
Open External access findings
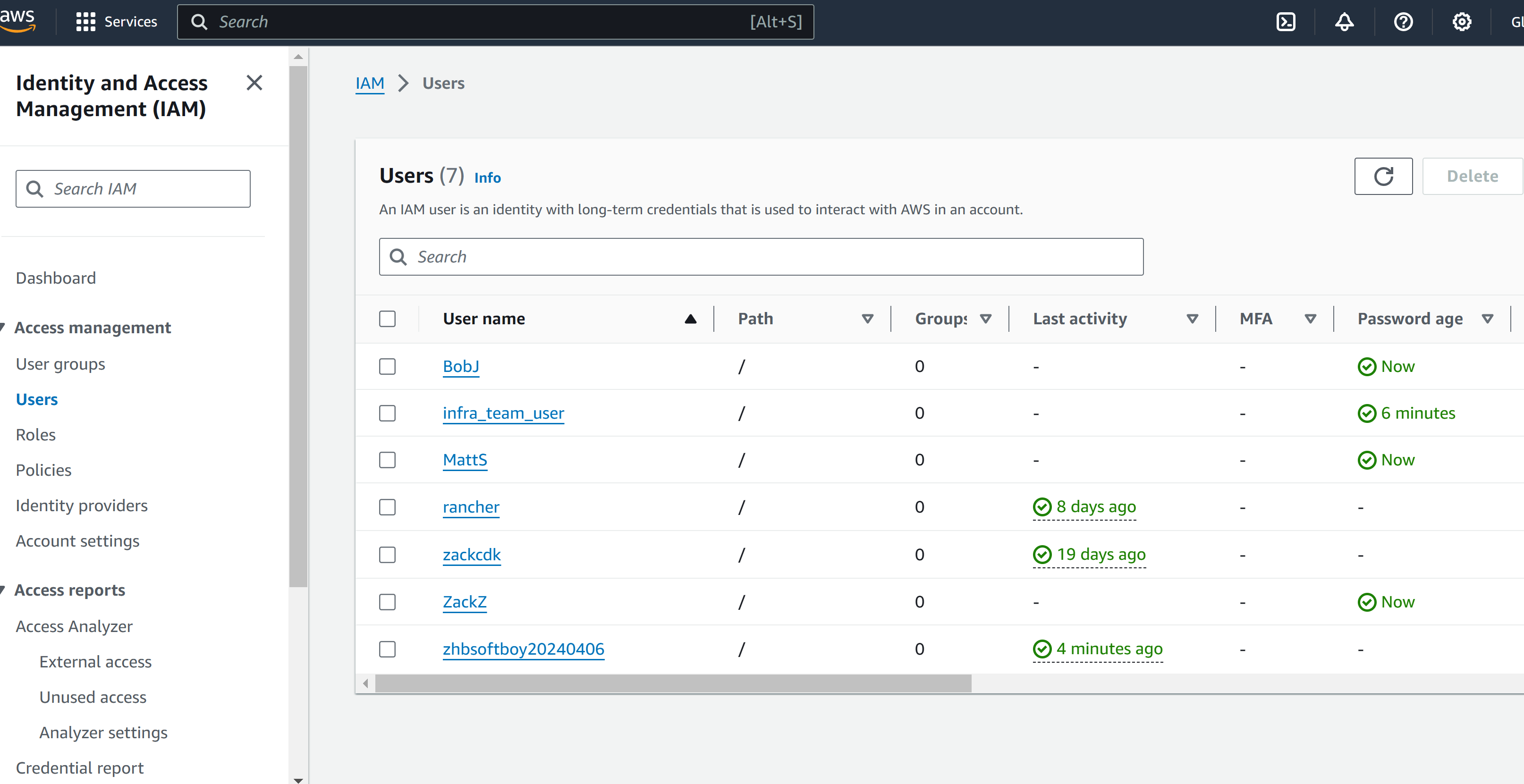click(x=95, y=662)
